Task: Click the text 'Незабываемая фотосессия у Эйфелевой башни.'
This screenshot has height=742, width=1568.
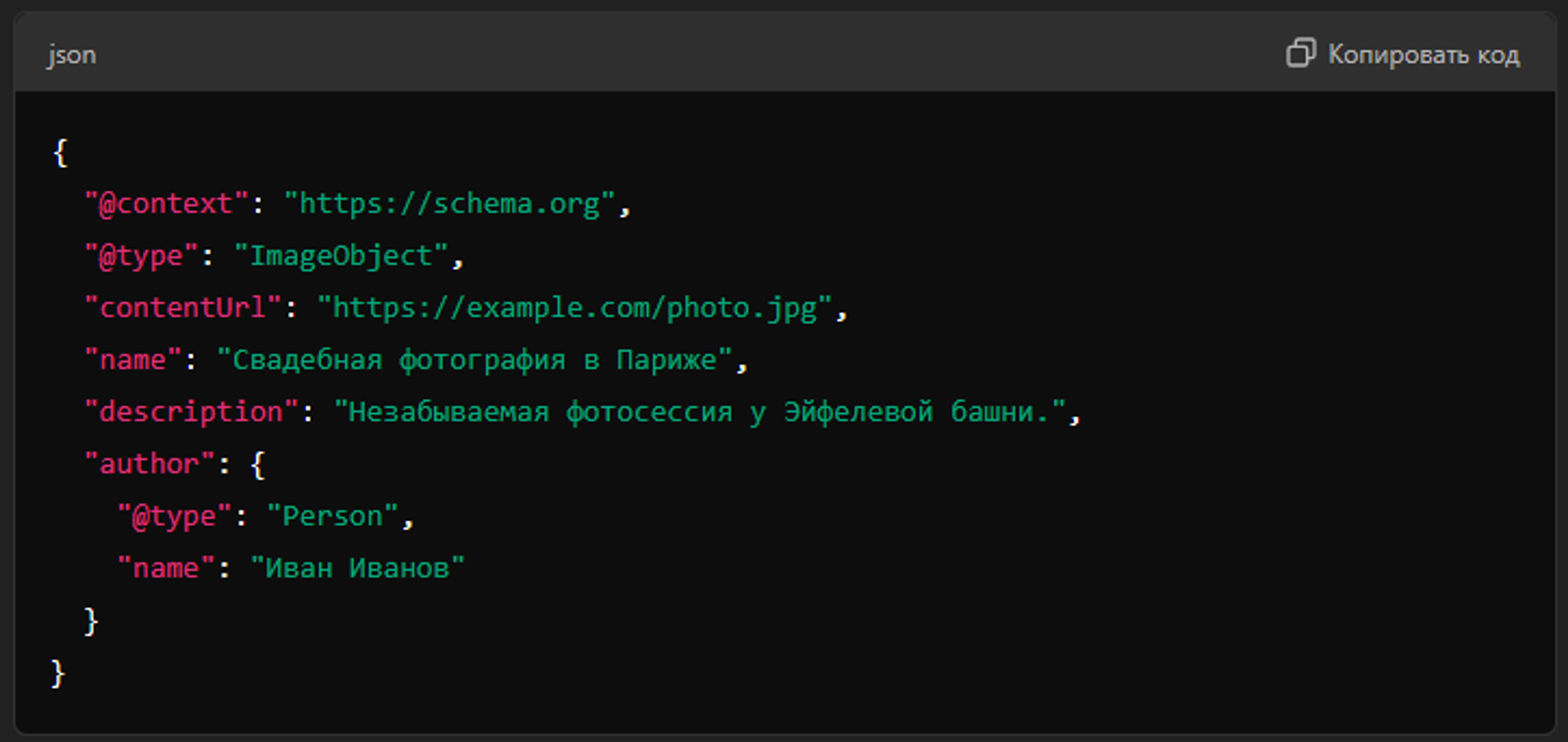Action: pos(699,412)
